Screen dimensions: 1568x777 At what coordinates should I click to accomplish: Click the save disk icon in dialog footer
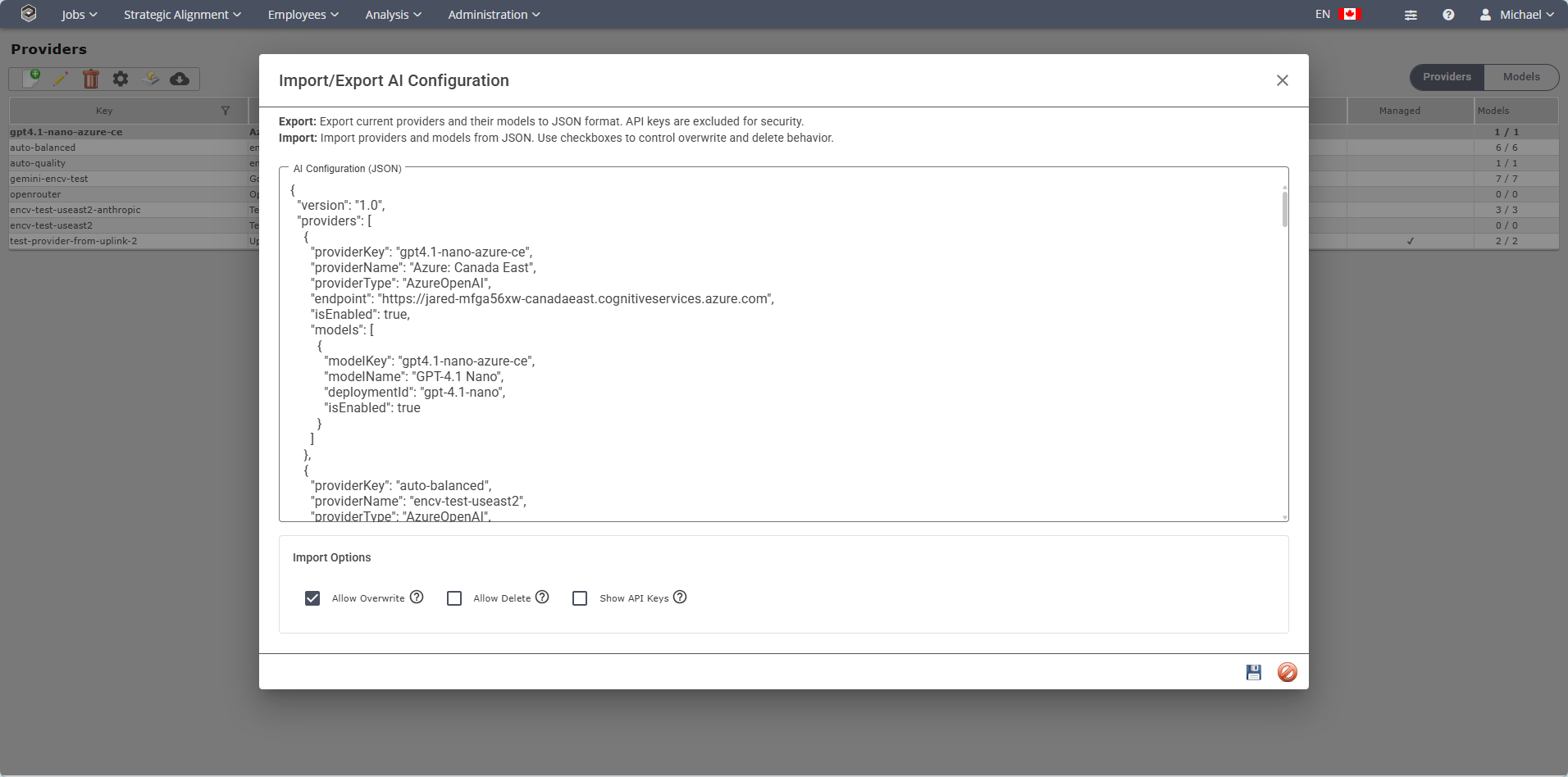pyautogui.click(x=1253, y=672)
